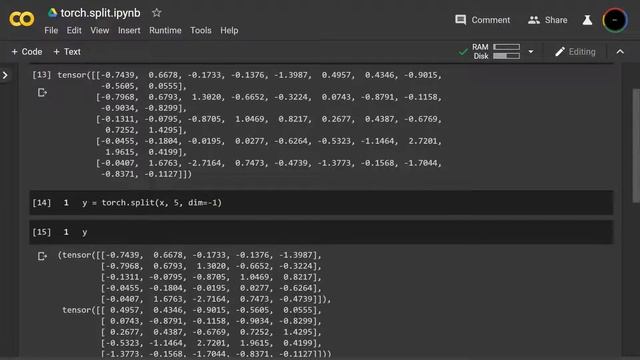Click the [15] run indicator
640x360 pixels.
(42, 232)
